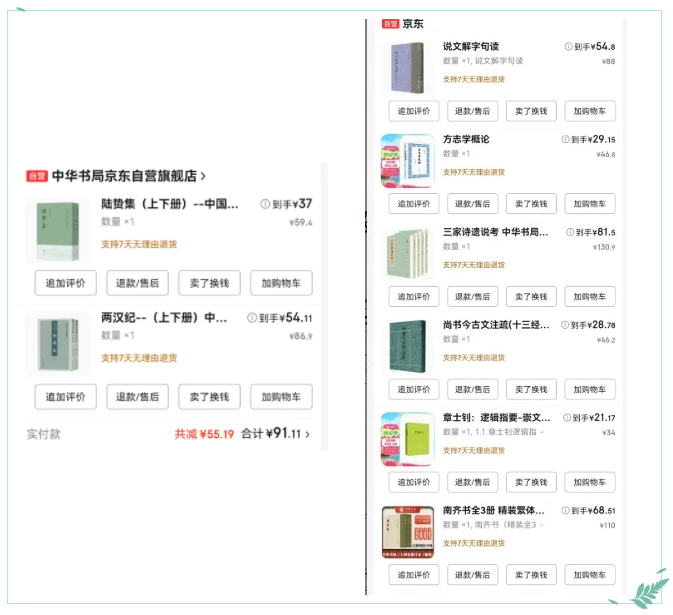The image size is (673, 615).
Task: Open the 南齐书全3册 book thumbnail
Action: pos(407,532)
